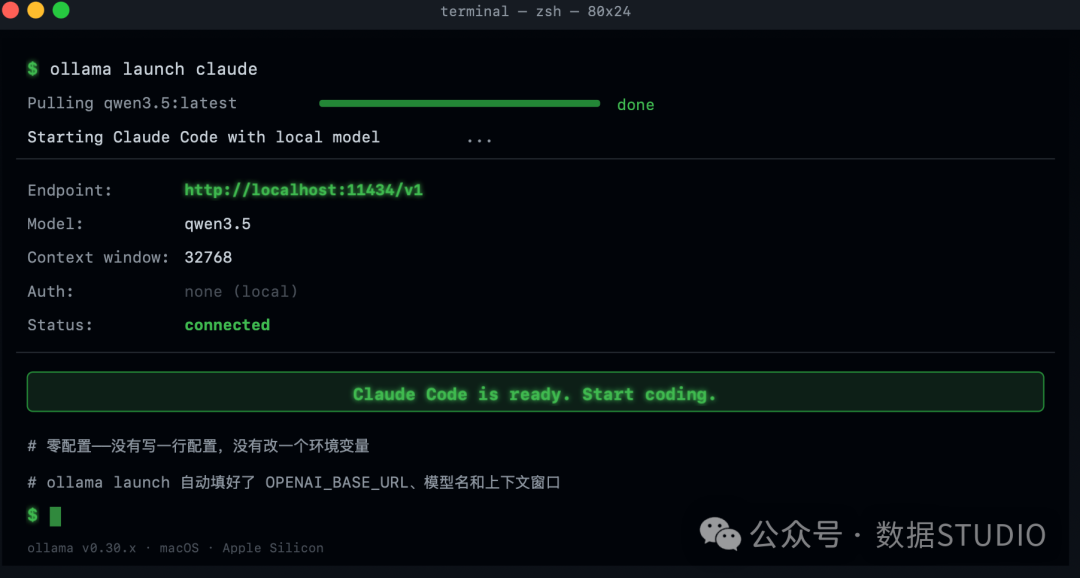Viewport: 1080px width, 578px height.
Task: Maximize the terminal using the green button
Action: pos(61,10)
